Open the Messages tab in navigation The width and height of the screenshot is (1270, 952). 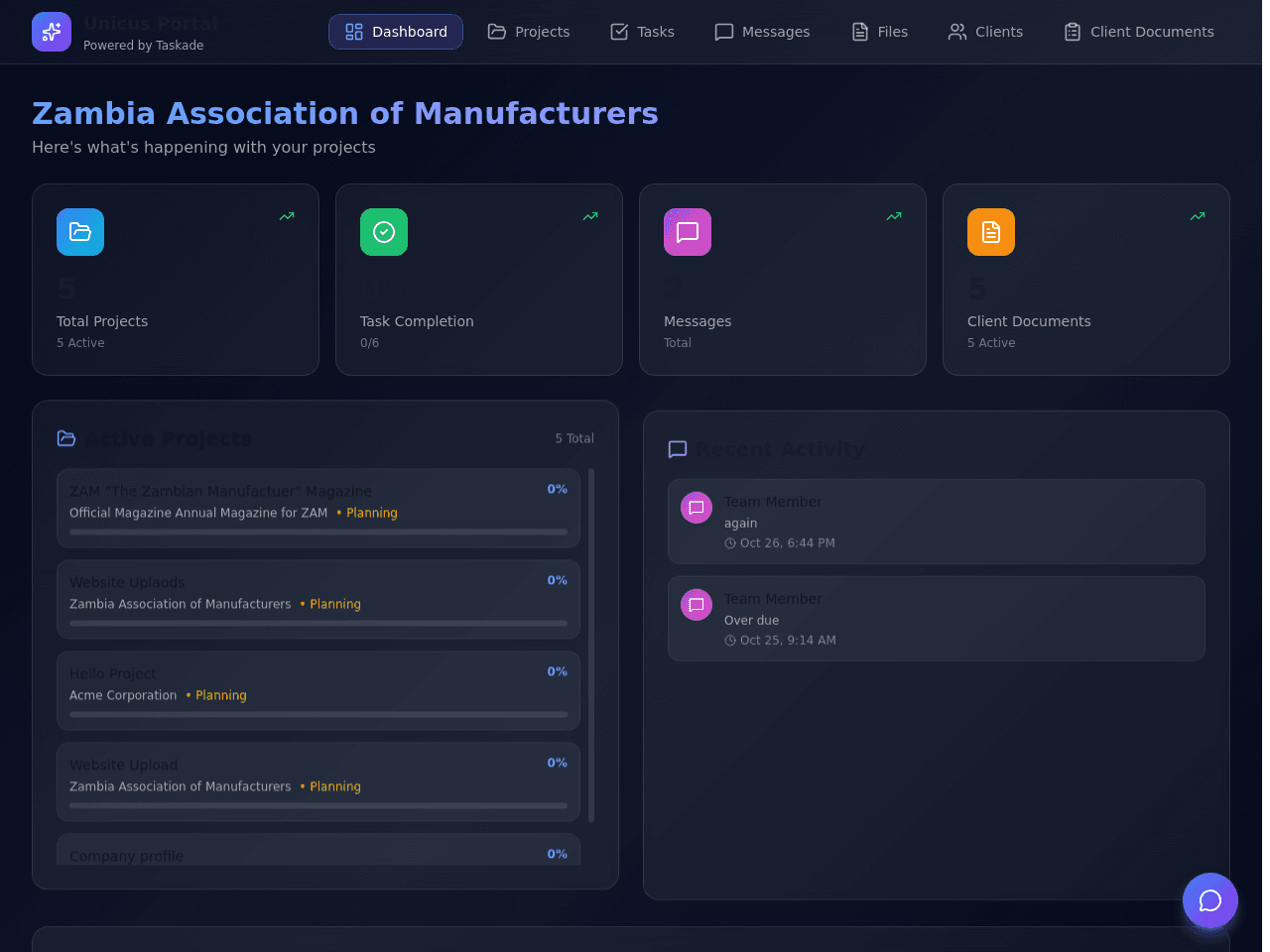[762, 32]
